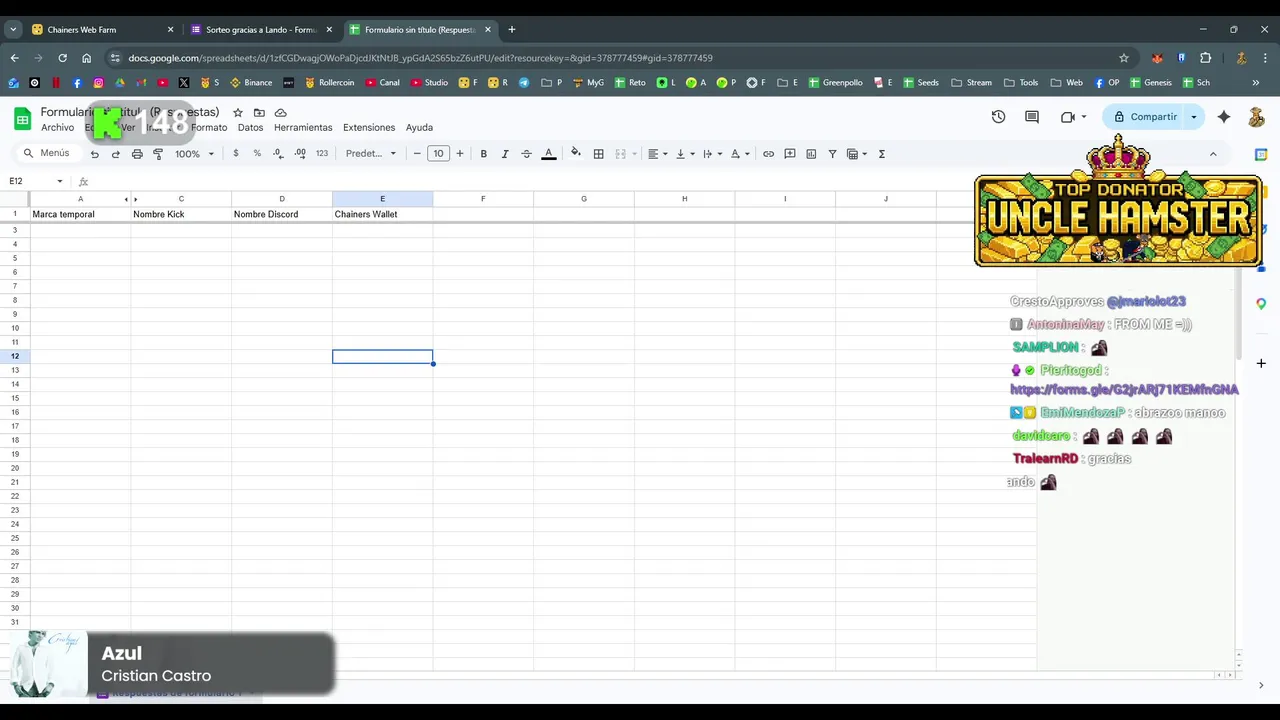Open table views dropdown
The width and height of the screenshot is (1280, 720).
857,154
